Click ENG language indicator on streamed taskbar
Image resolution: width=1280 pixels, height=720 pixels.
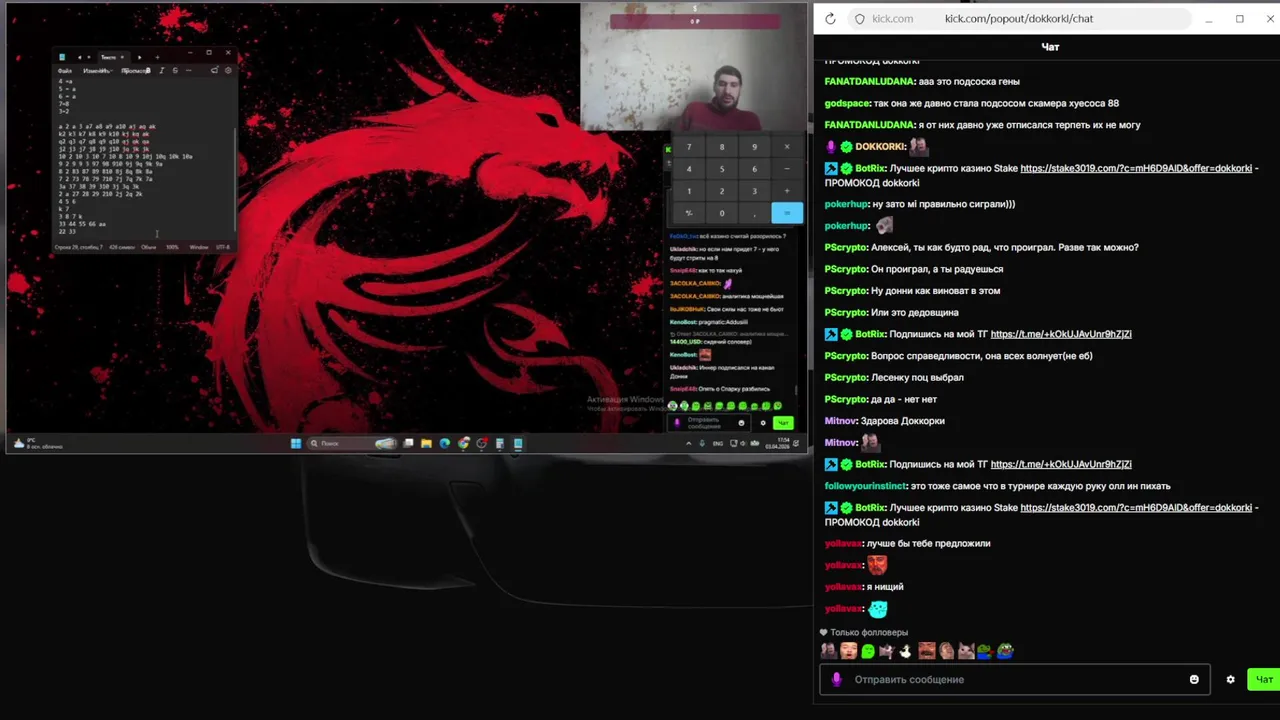[x=718, y=444]
